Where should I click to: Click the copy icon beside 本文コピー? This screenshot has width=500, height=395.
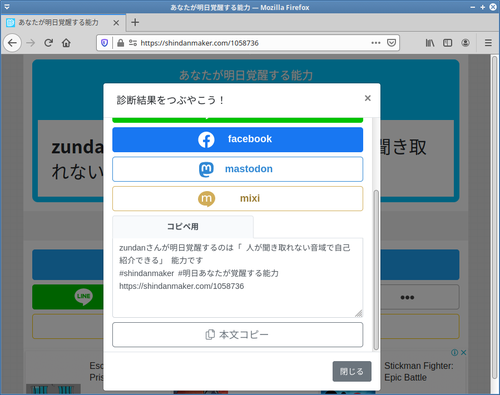pyautogui.click(x=210, y=335)
